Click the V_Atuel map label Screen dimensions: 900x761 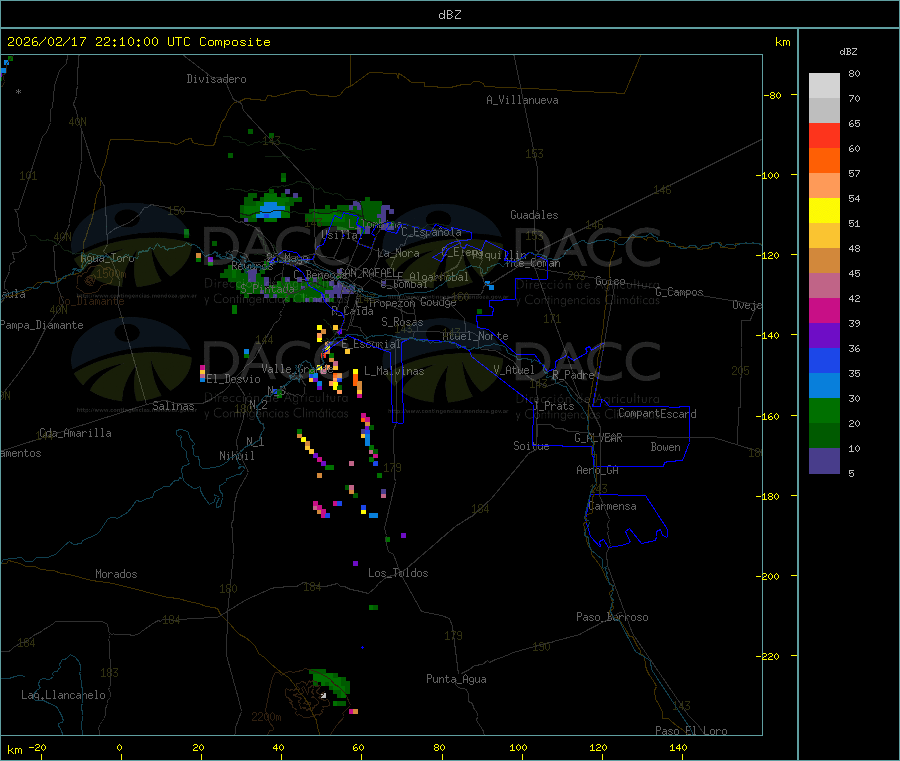point(514,370)
